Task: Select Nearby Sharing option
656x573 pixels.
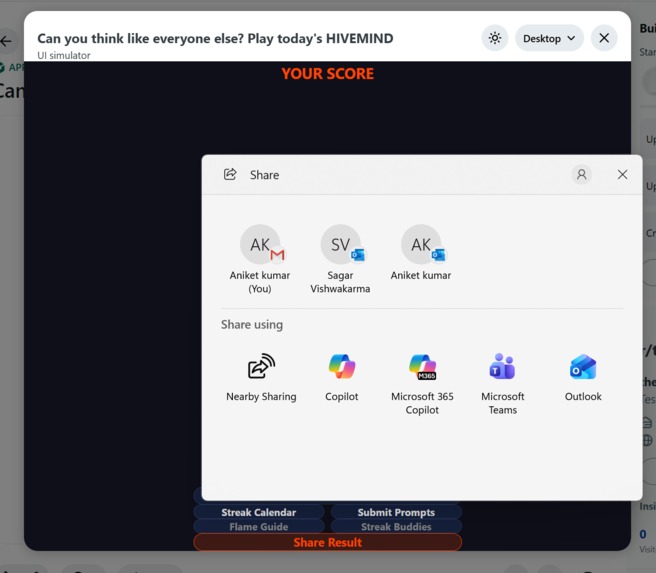Action: coord(261,378)
